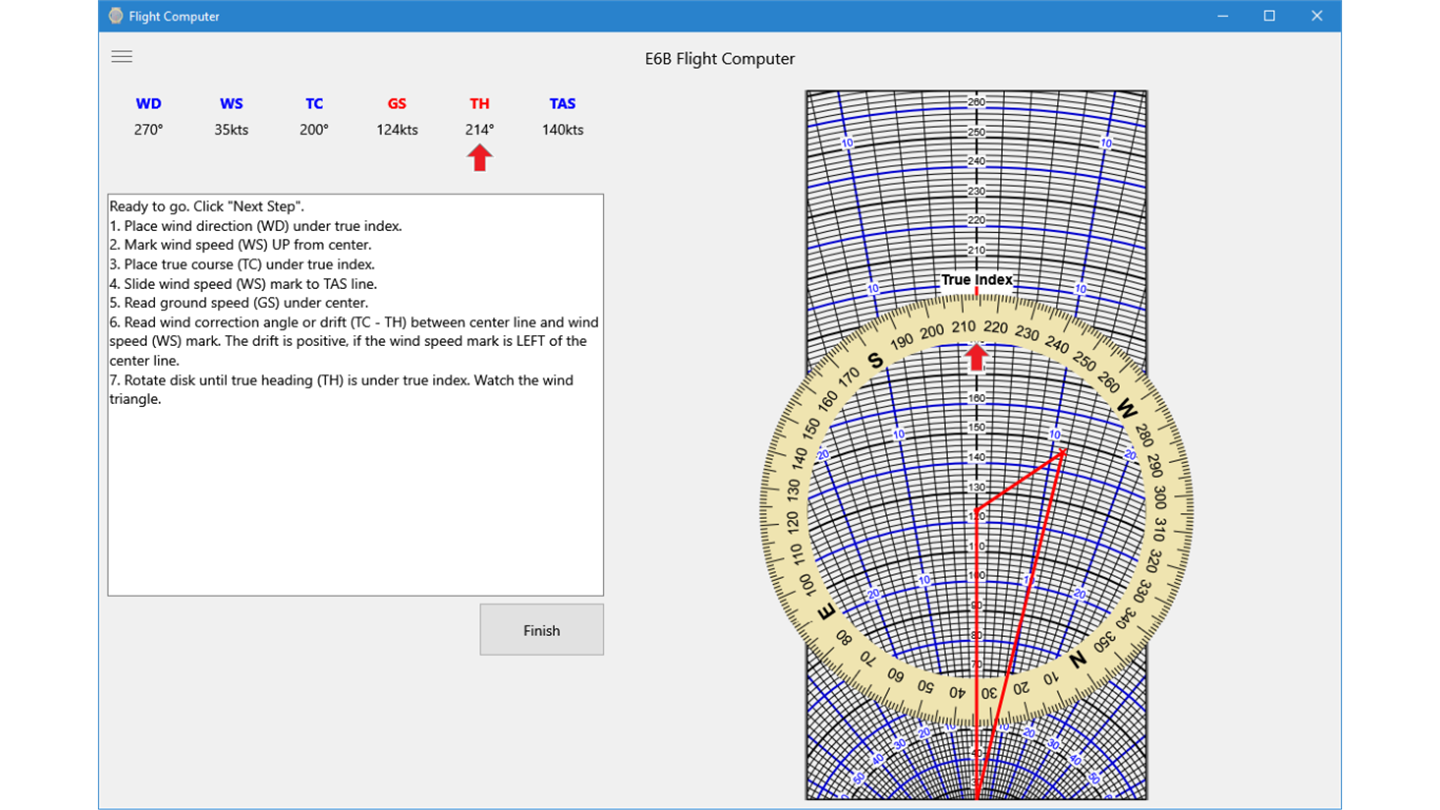Select the WD wind direction label
1440x810 pixels.
148,104
